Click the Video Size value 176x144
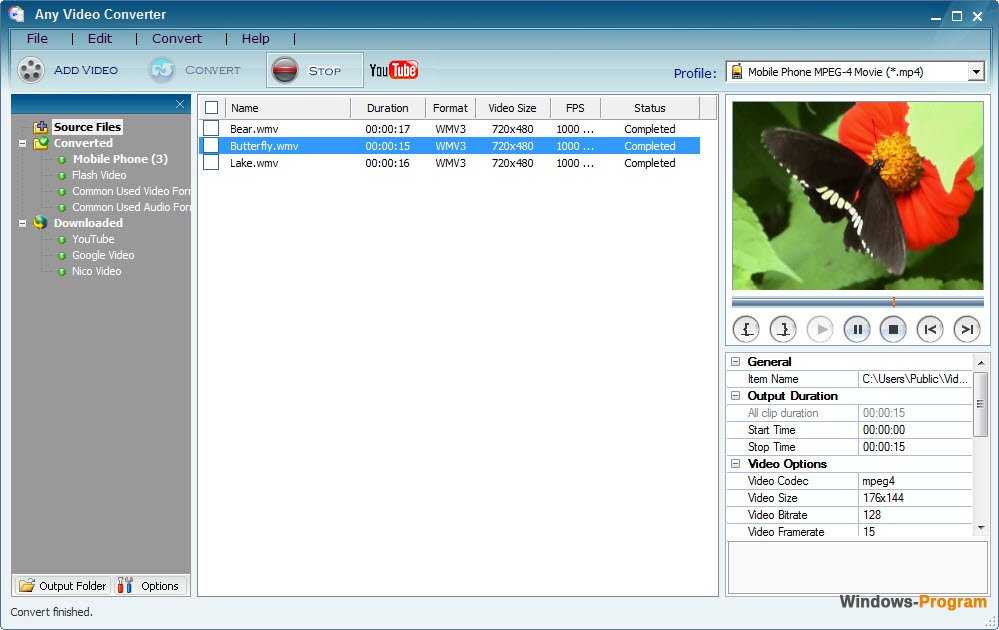 pyautogui.click(x=915, y=498)
